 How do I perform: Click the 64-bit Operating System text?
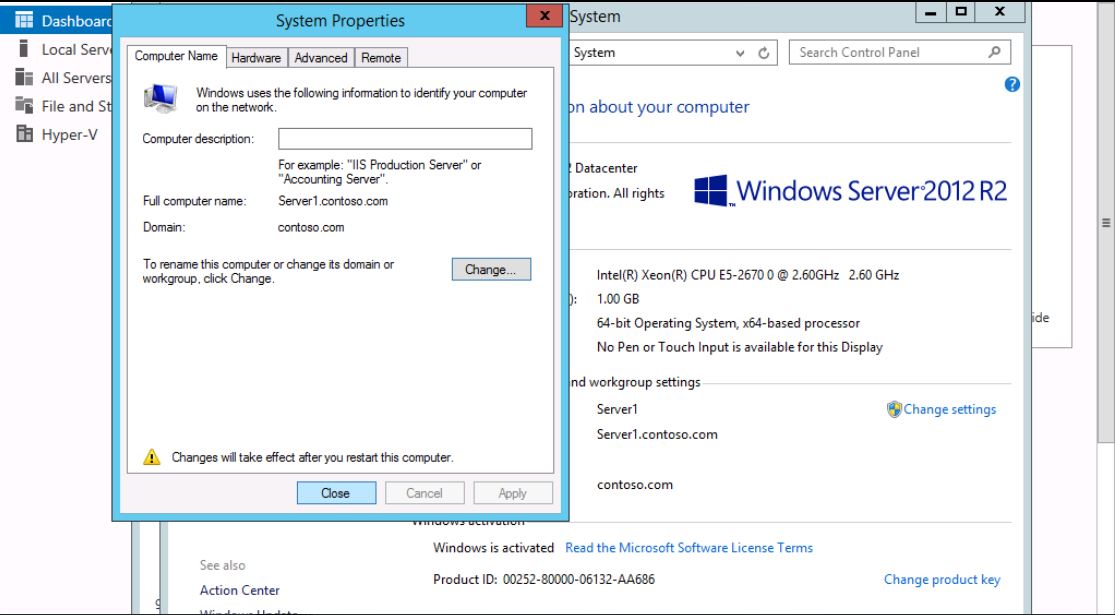pyautogui.click(x=728, y=323)
